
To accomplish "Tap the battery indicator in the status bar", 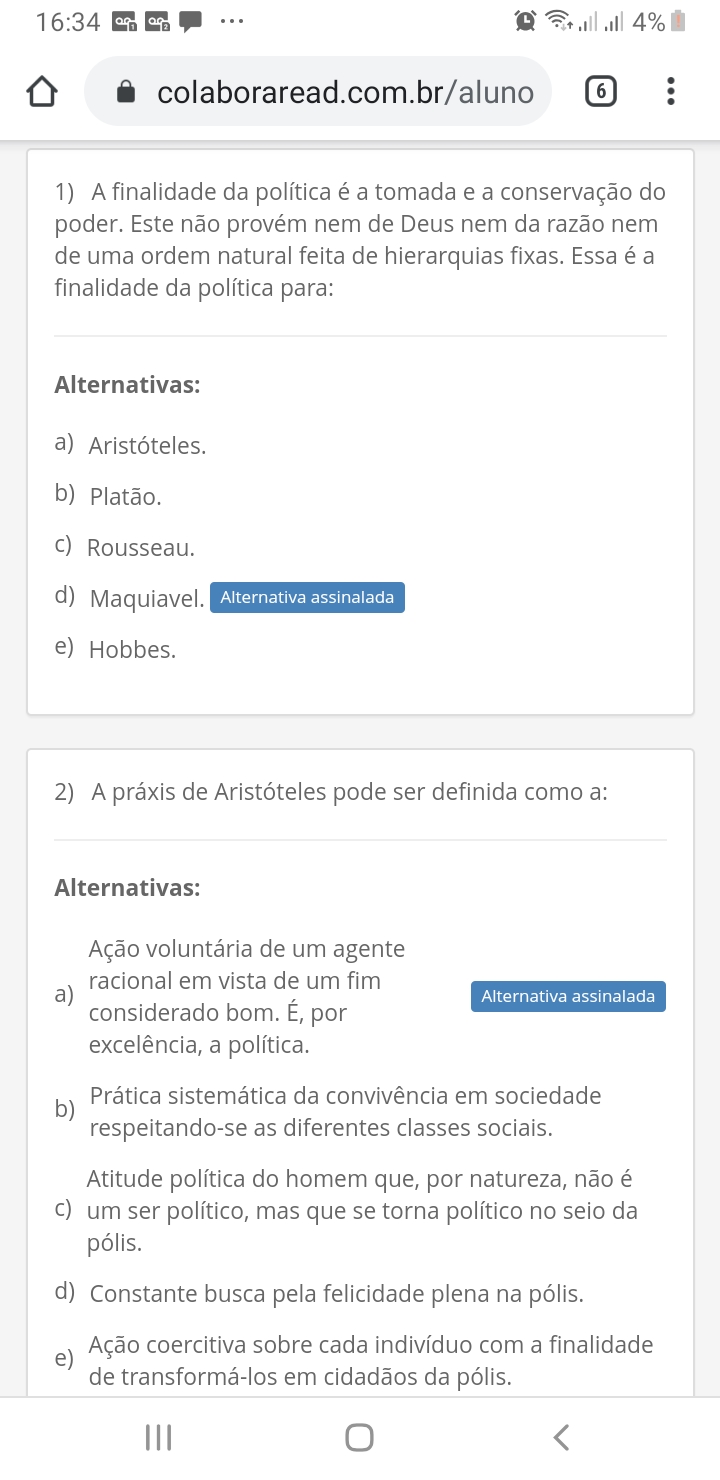I will point(678,21).
